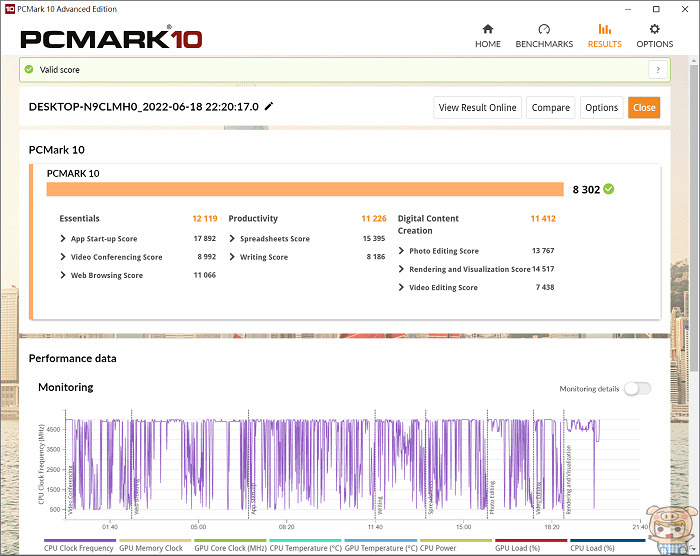Click Digital Content Creation score 11 412

point(543,218)
